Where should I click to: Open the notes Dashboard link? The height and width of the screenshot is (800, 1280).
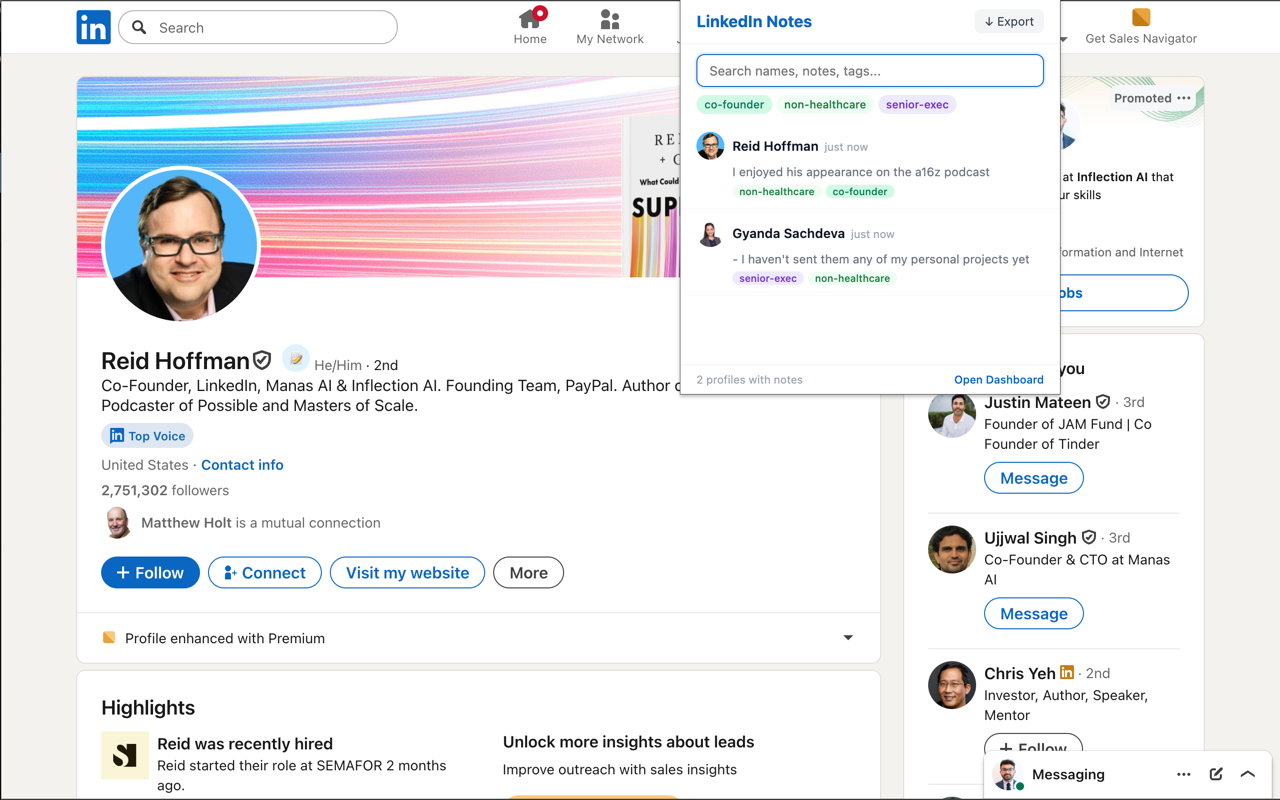999,380
